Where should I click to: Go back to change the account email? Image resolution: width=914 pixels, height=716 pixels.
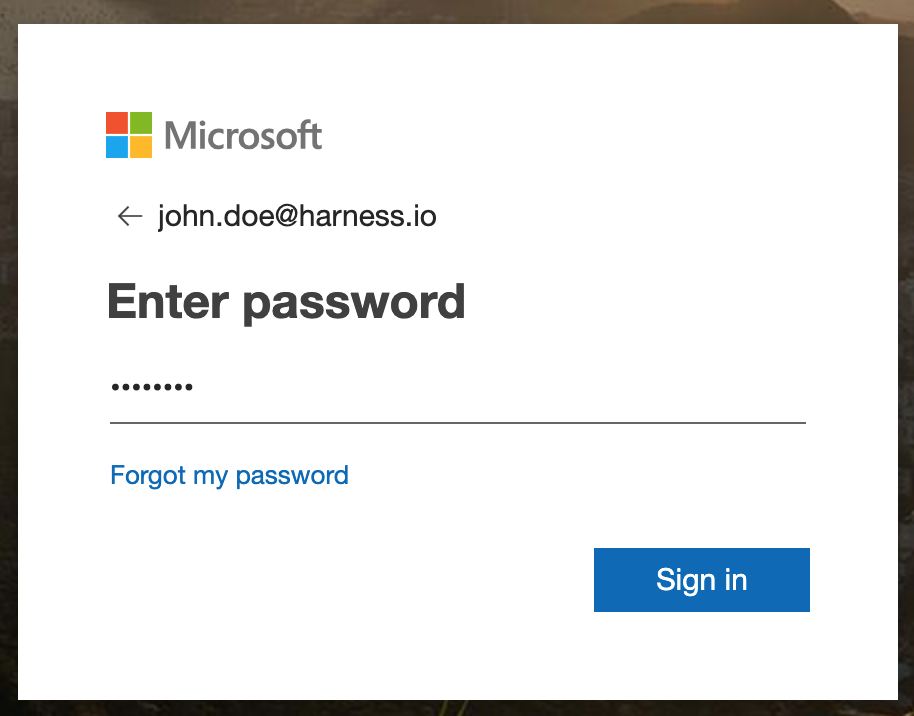click(129, 216)
